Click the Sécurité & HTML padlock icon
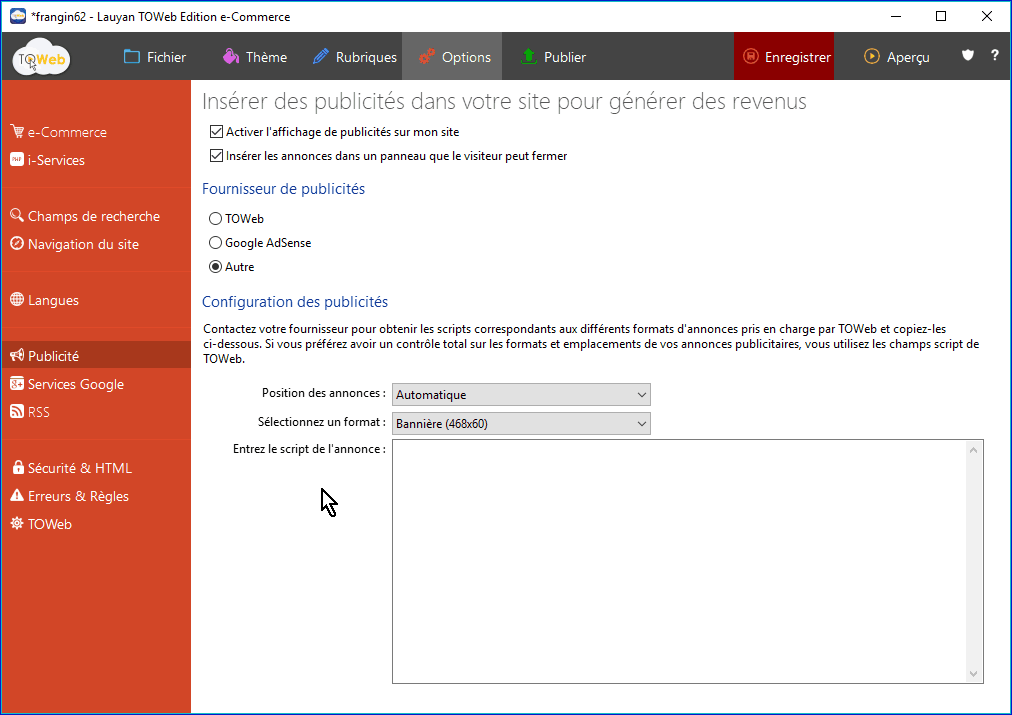 point(17,468)
